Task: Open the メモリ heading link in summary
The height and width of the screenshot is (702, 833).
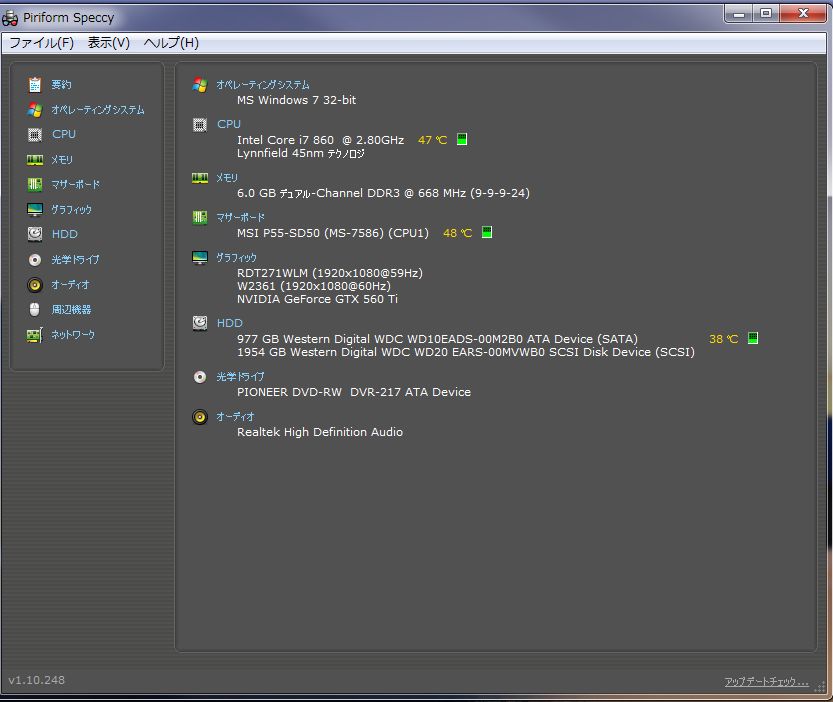Action: point(227,177)
